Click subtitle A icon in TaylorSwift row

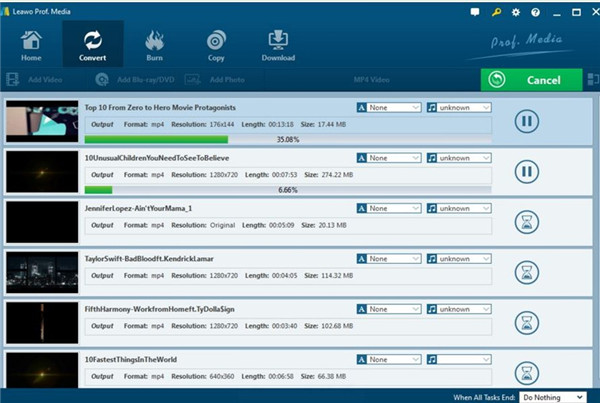362,259
